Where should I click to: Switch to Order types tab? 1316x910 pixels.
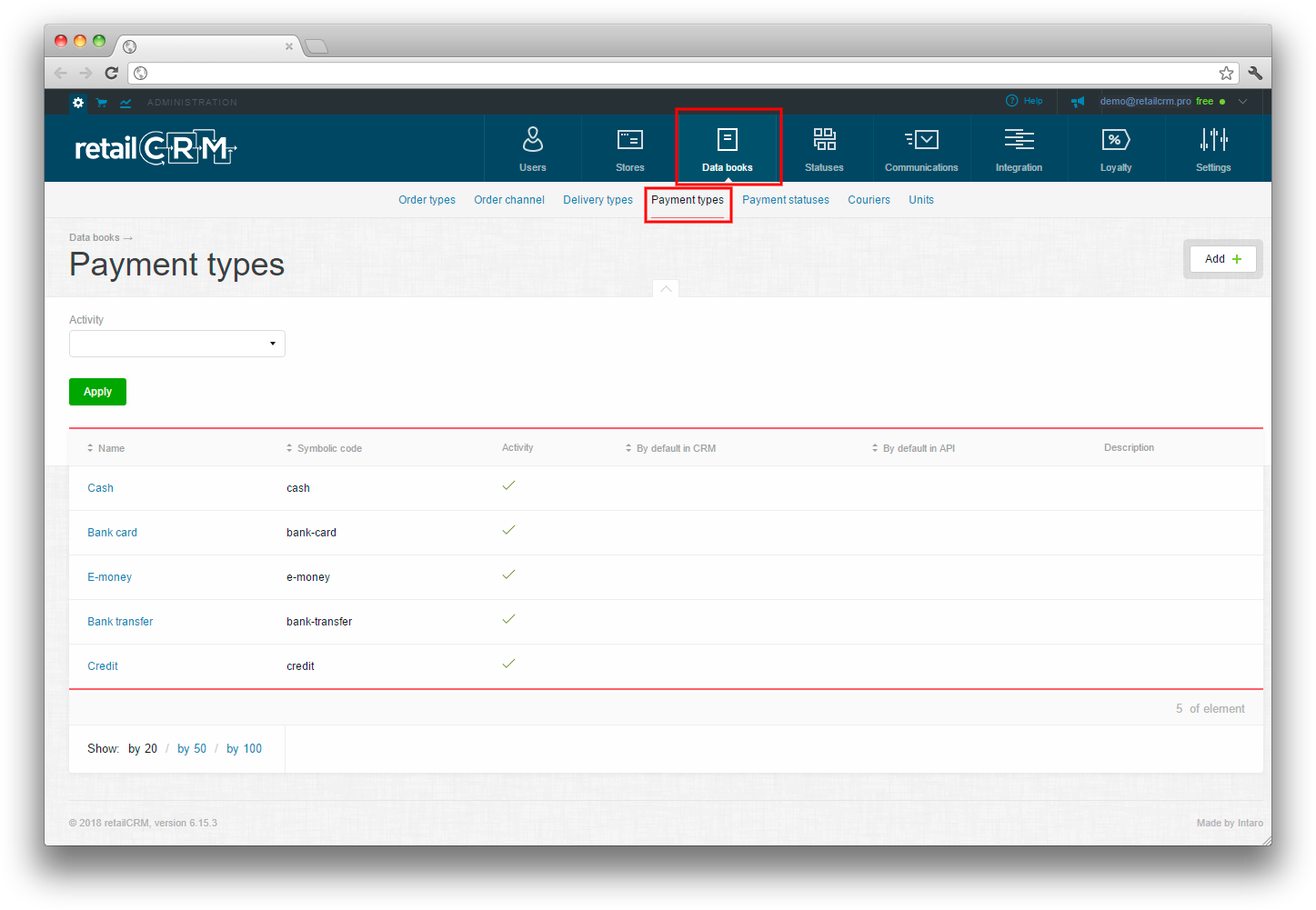click(x=427, y=200)
